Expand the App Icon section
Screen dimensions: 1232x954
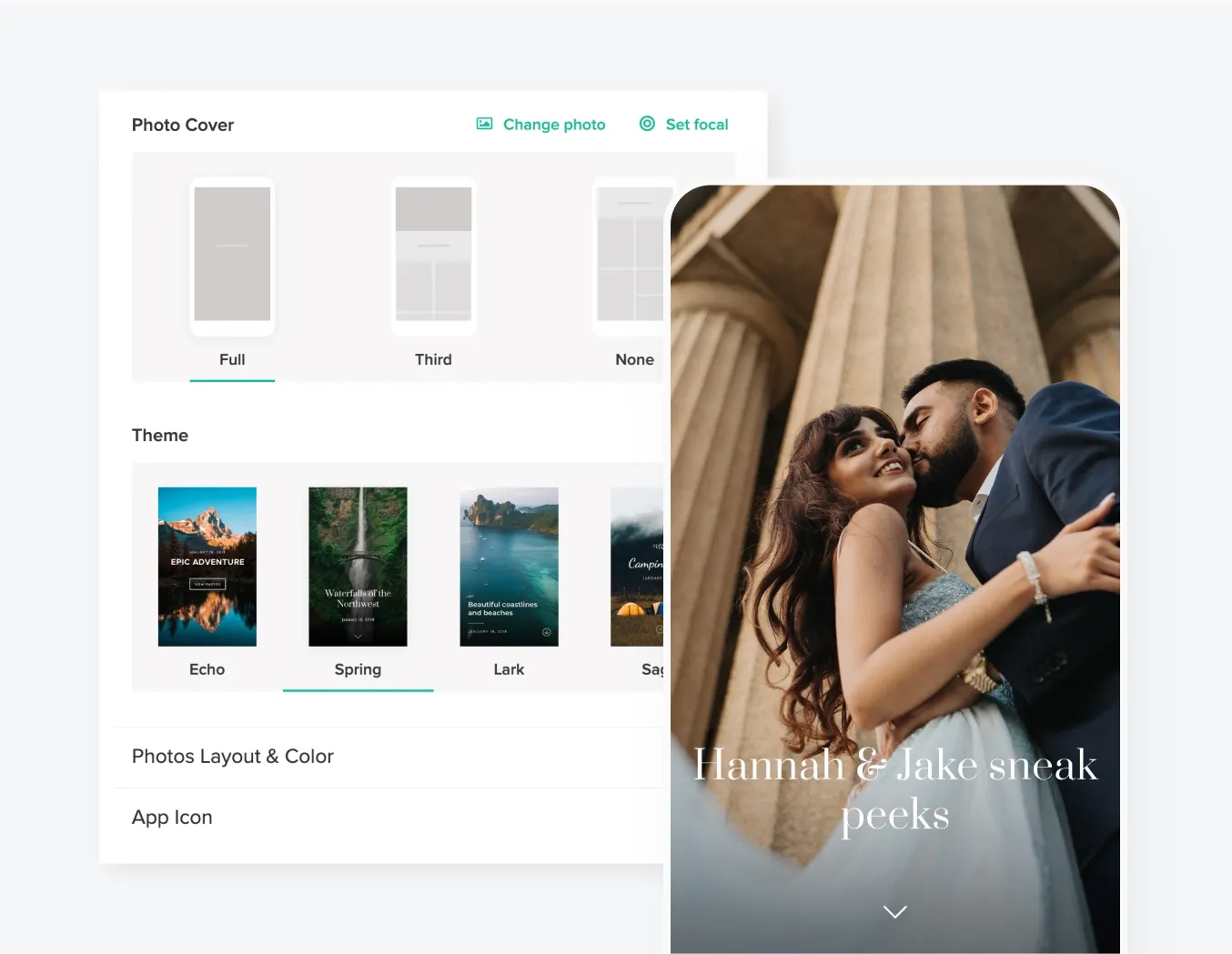pos(172,817)
